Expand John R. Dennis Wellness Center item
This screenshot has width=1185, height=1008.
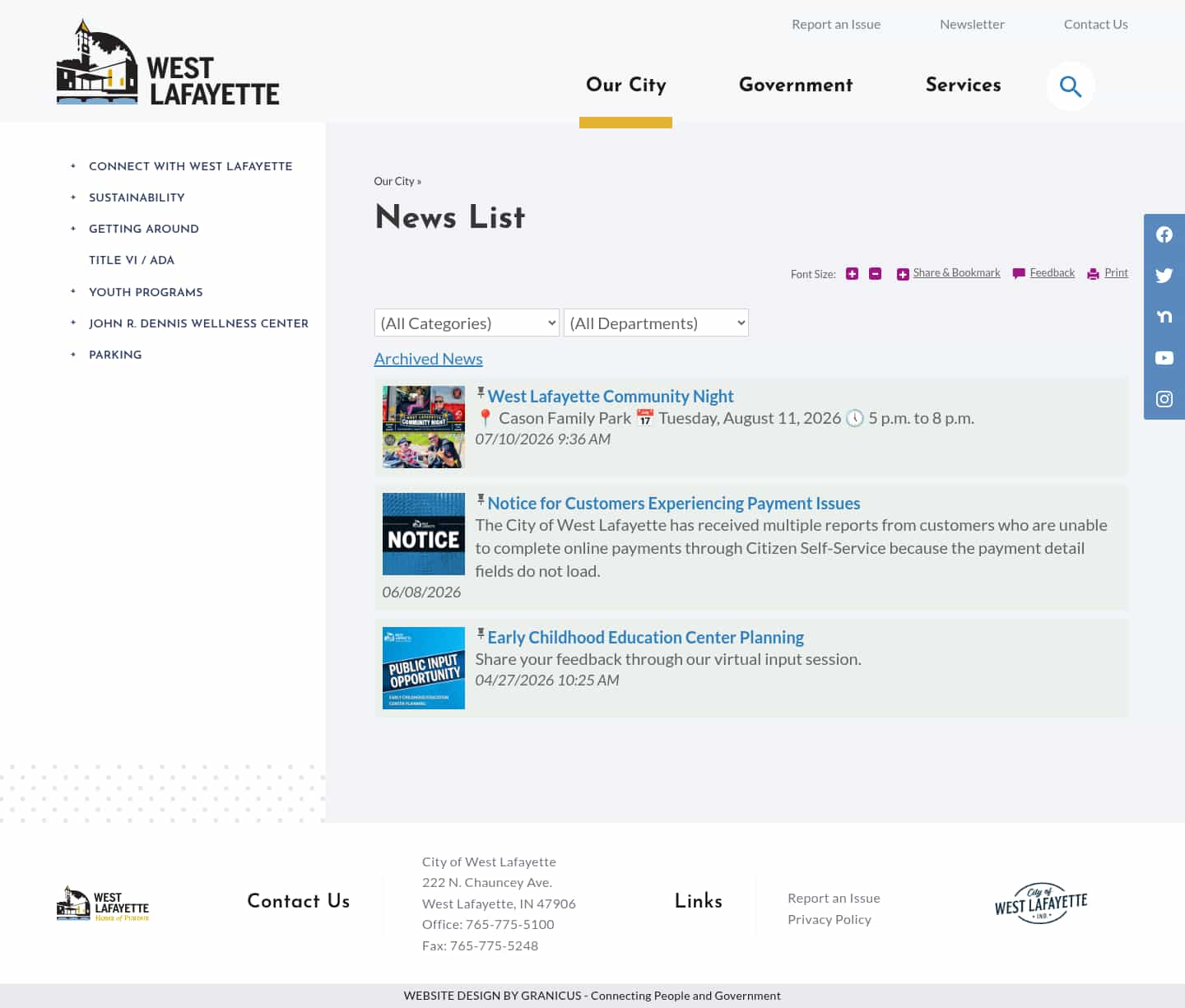73,323
